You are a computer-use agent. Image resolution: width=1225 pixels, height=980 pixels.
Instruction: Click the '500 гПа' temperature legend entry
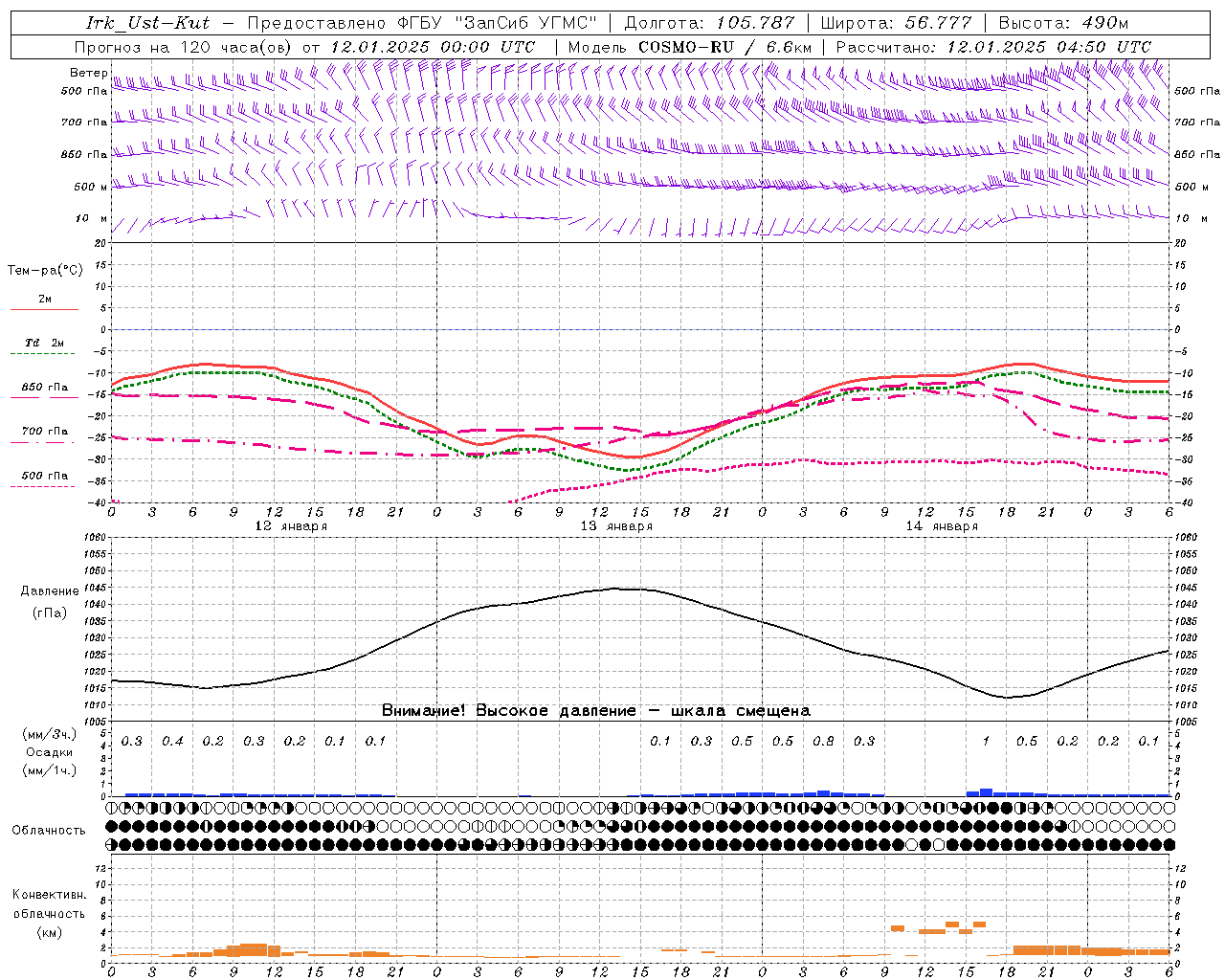[x=45, y=476]
